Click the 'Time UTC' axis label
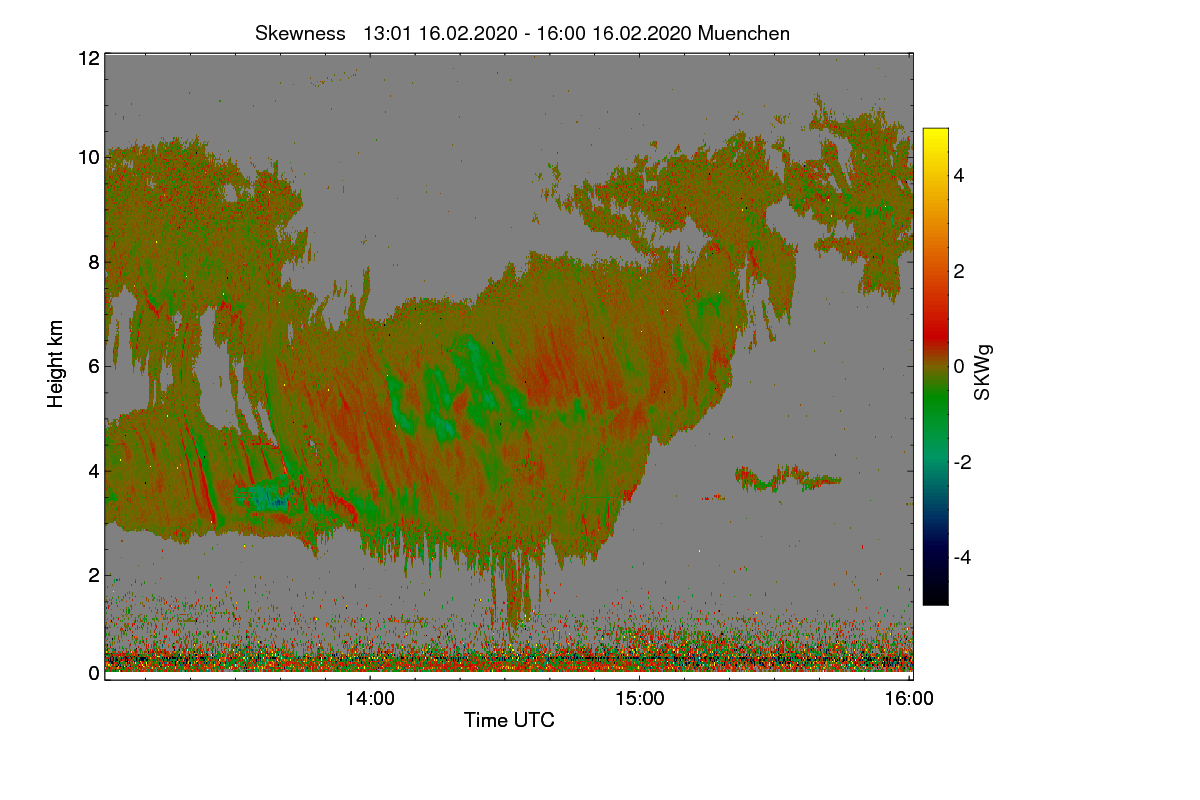Screen dimensions: 1200x800 [509, 719]
